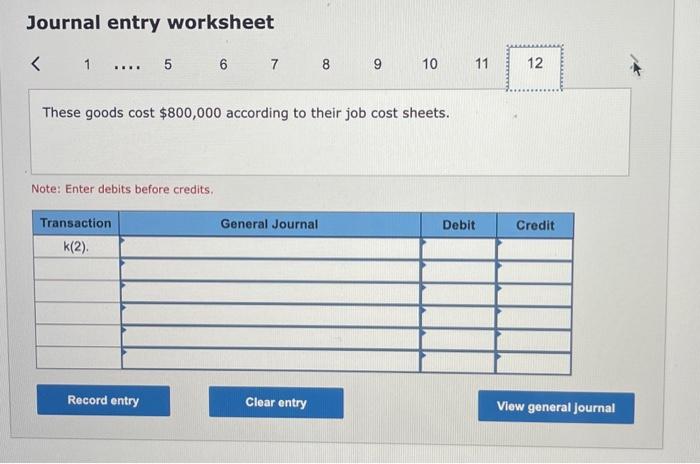The height and width of the screenshot is (464, 700).
Task: Select General Journal account field in last row
Action: click(x=270, y=361)
